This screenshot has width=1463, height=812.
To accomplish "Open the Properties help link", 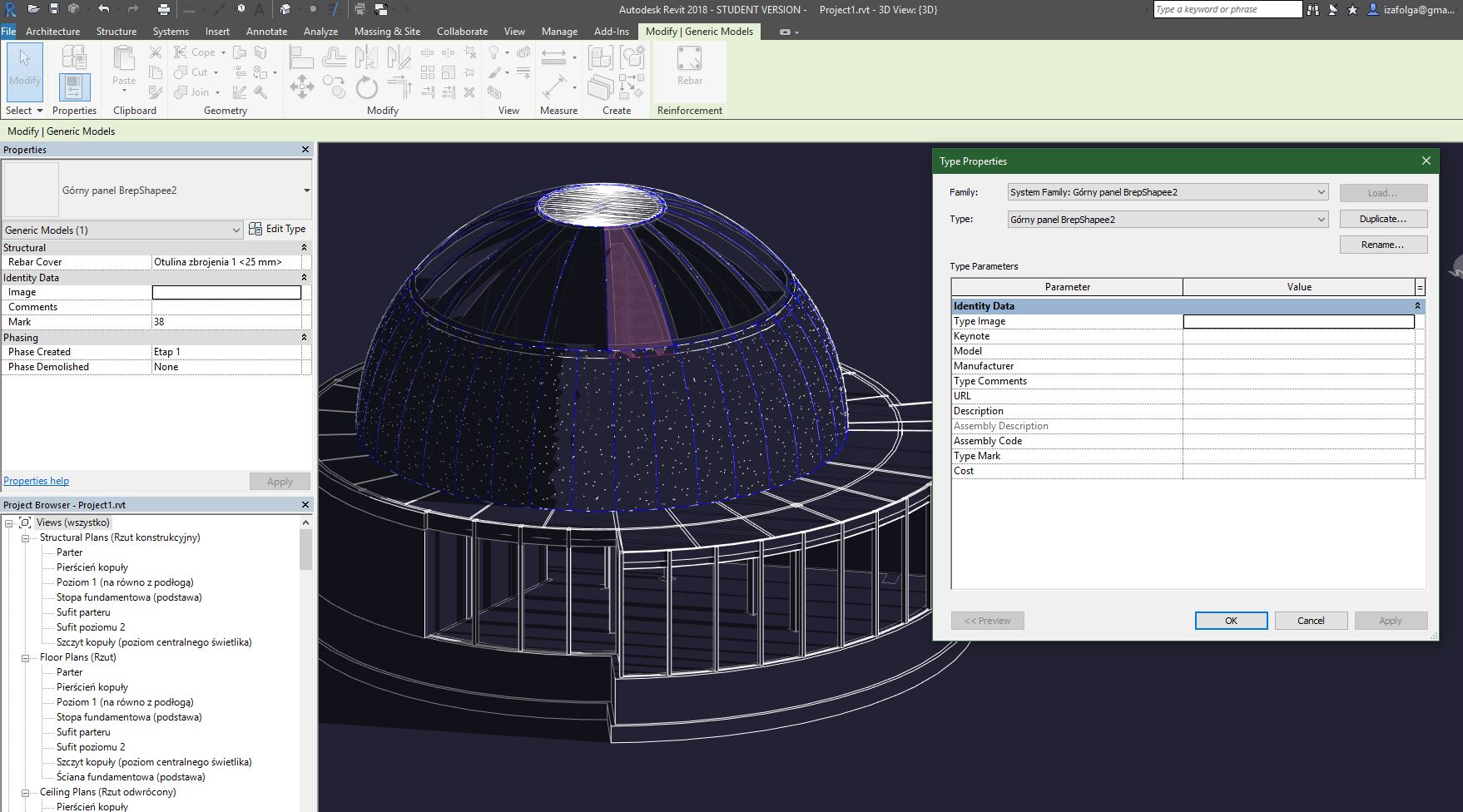I will coord(37,481).
